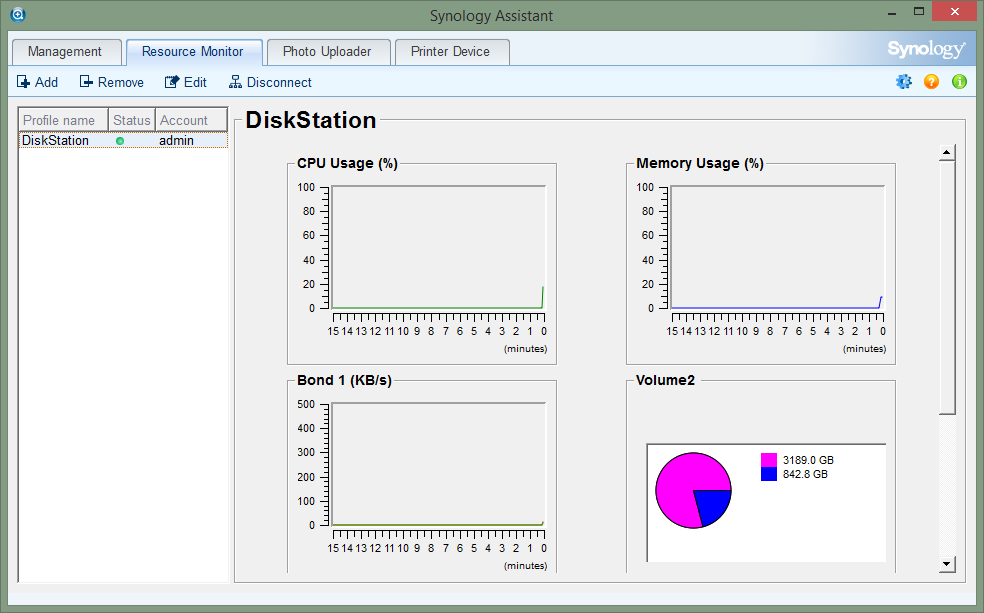Select the DiskStation profile row
The width and height of the screenshot is (984, 613).
coord(123,140)
